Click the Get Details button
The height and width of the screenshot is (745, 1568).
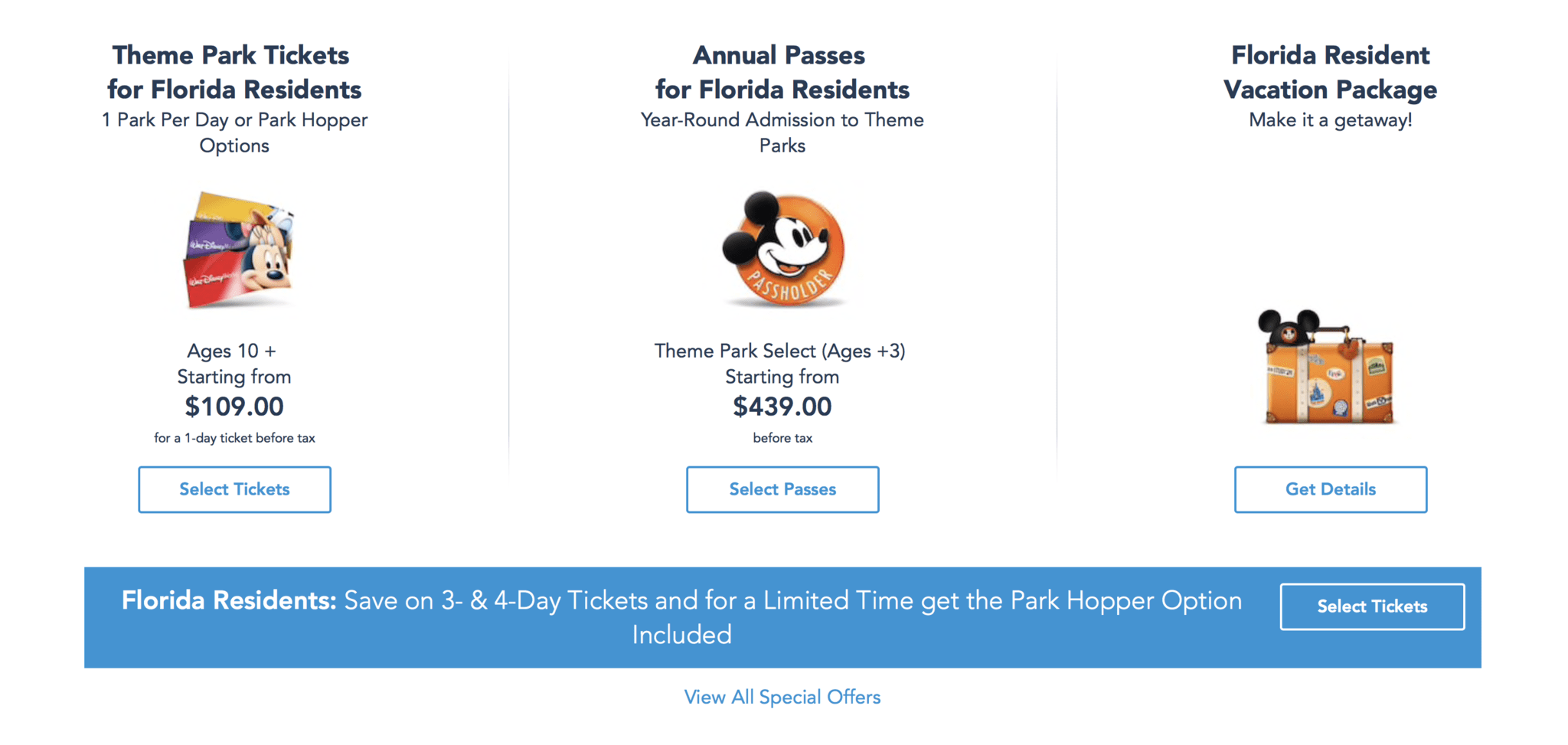[1330, 489]
